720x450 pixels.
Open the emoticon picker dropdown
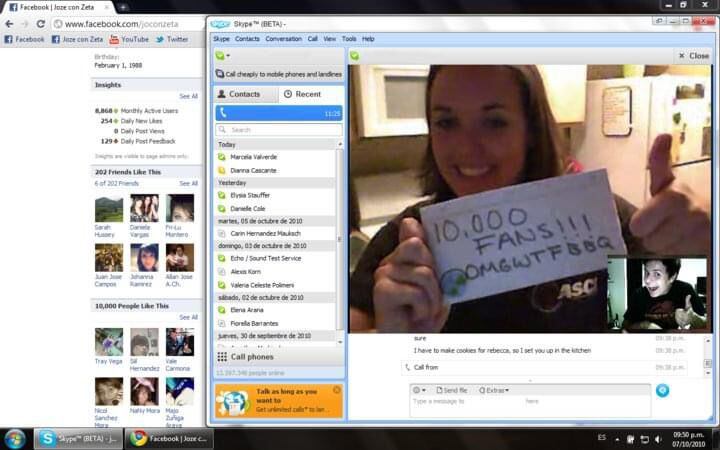click(x=420, y=390)
